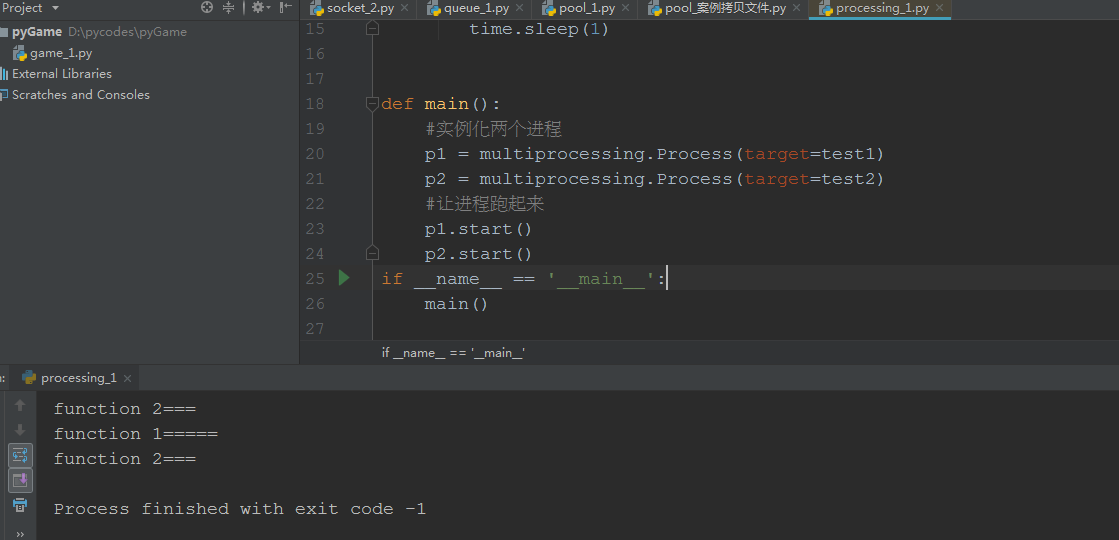This screenshot has height=540, width=1119.
Task: Click the p2.start() line
Action: (478, 254)
